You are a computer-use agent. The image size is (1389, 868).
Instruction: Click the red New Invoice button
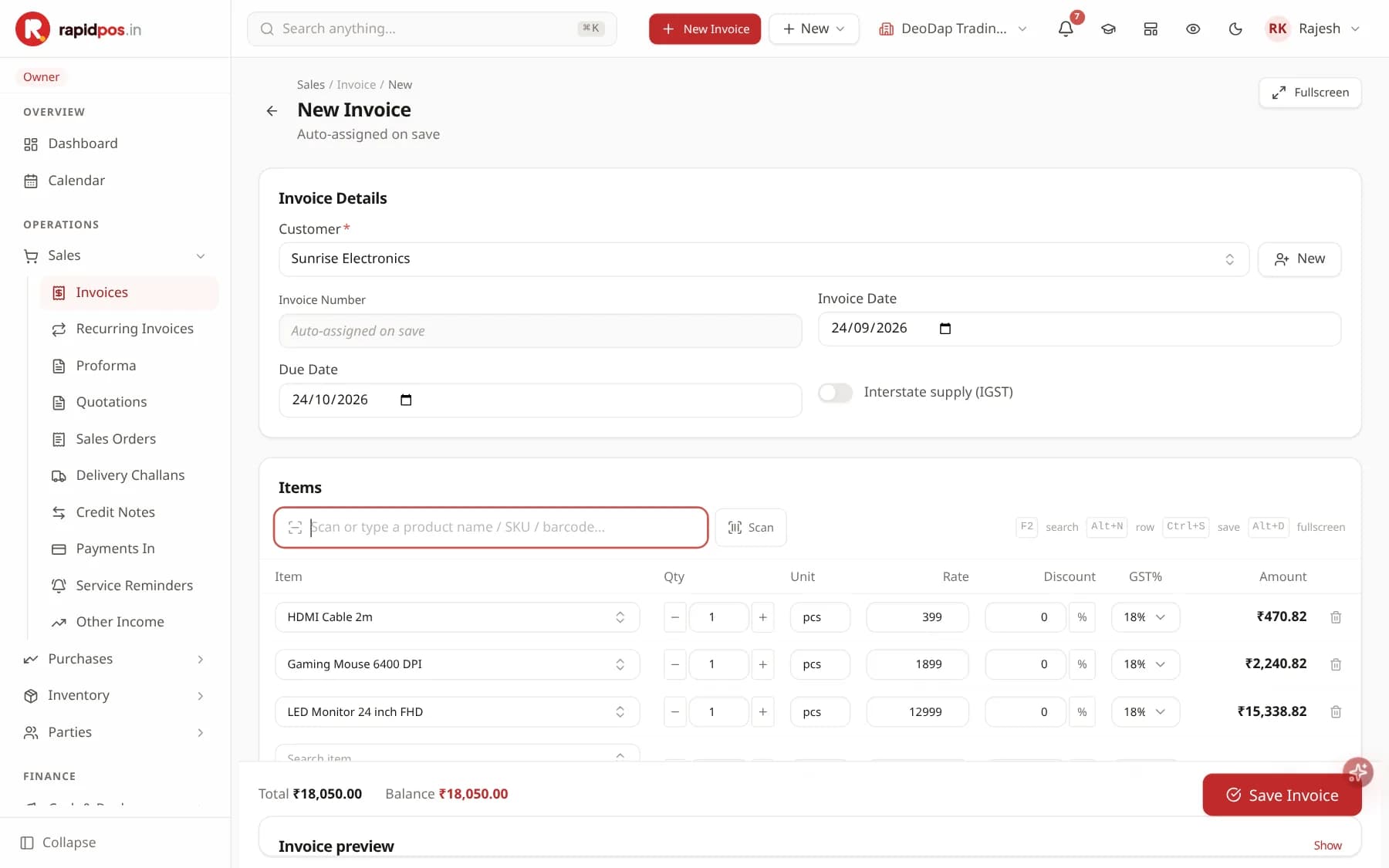tap(705, 29)
